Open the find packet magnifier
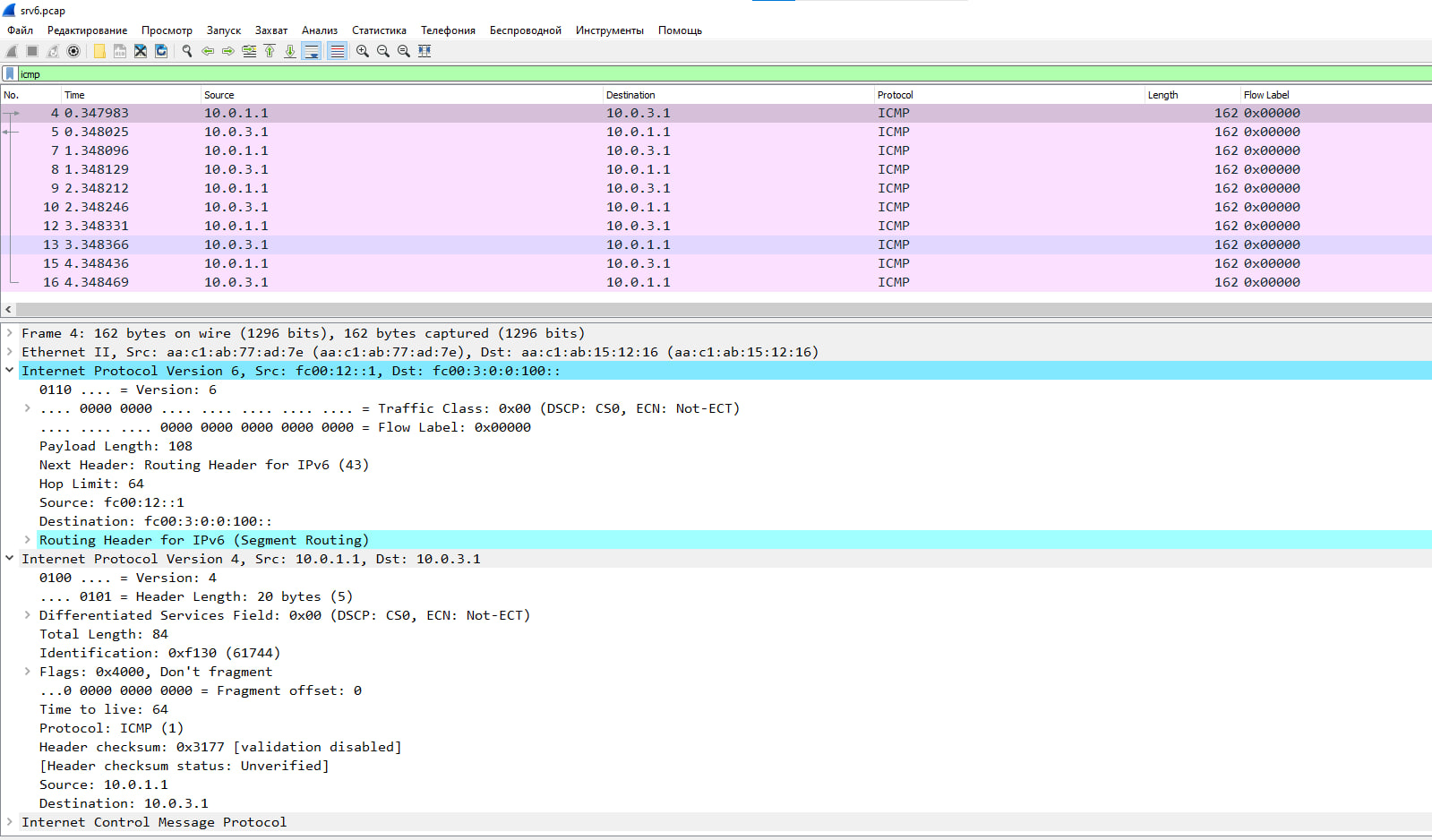The width and height of the screenshot is (1432, 840). (187, 51)
